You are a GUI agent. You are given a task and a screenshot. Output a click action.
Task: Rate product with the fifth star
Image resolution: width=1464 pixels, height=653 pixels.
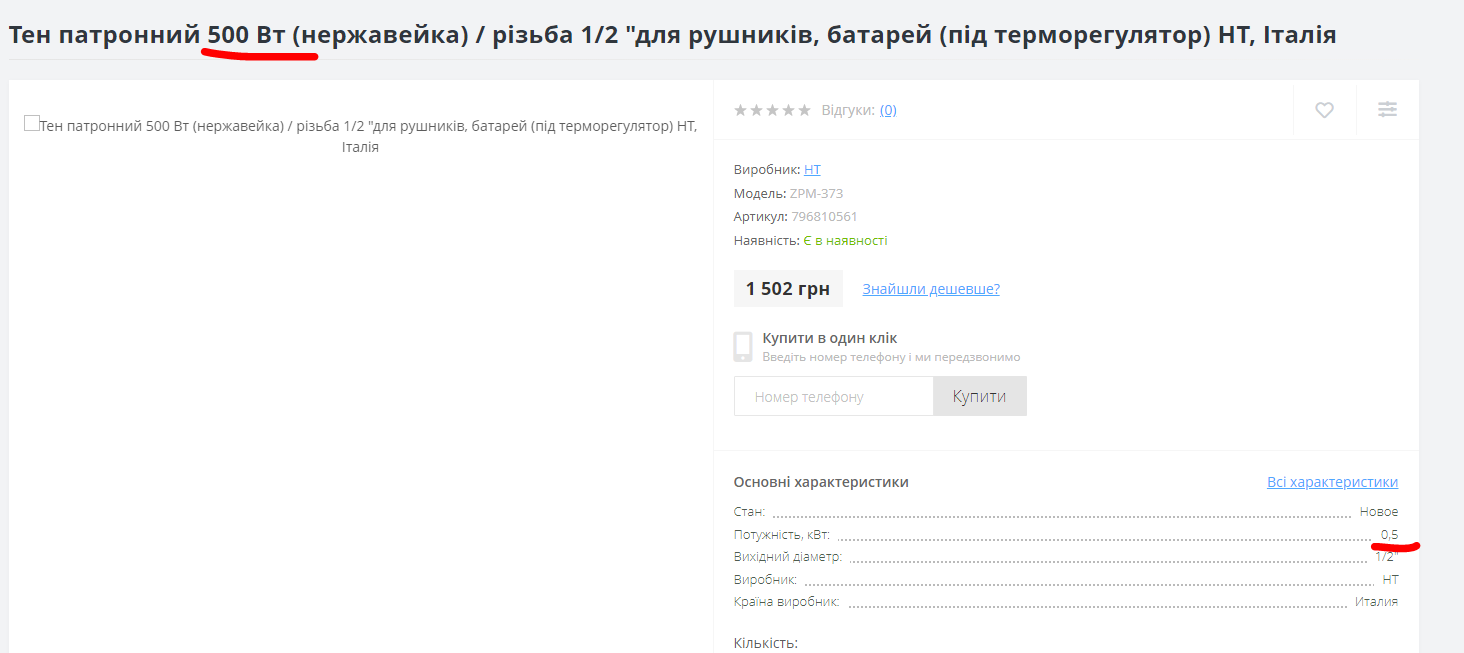pos(804,110)
